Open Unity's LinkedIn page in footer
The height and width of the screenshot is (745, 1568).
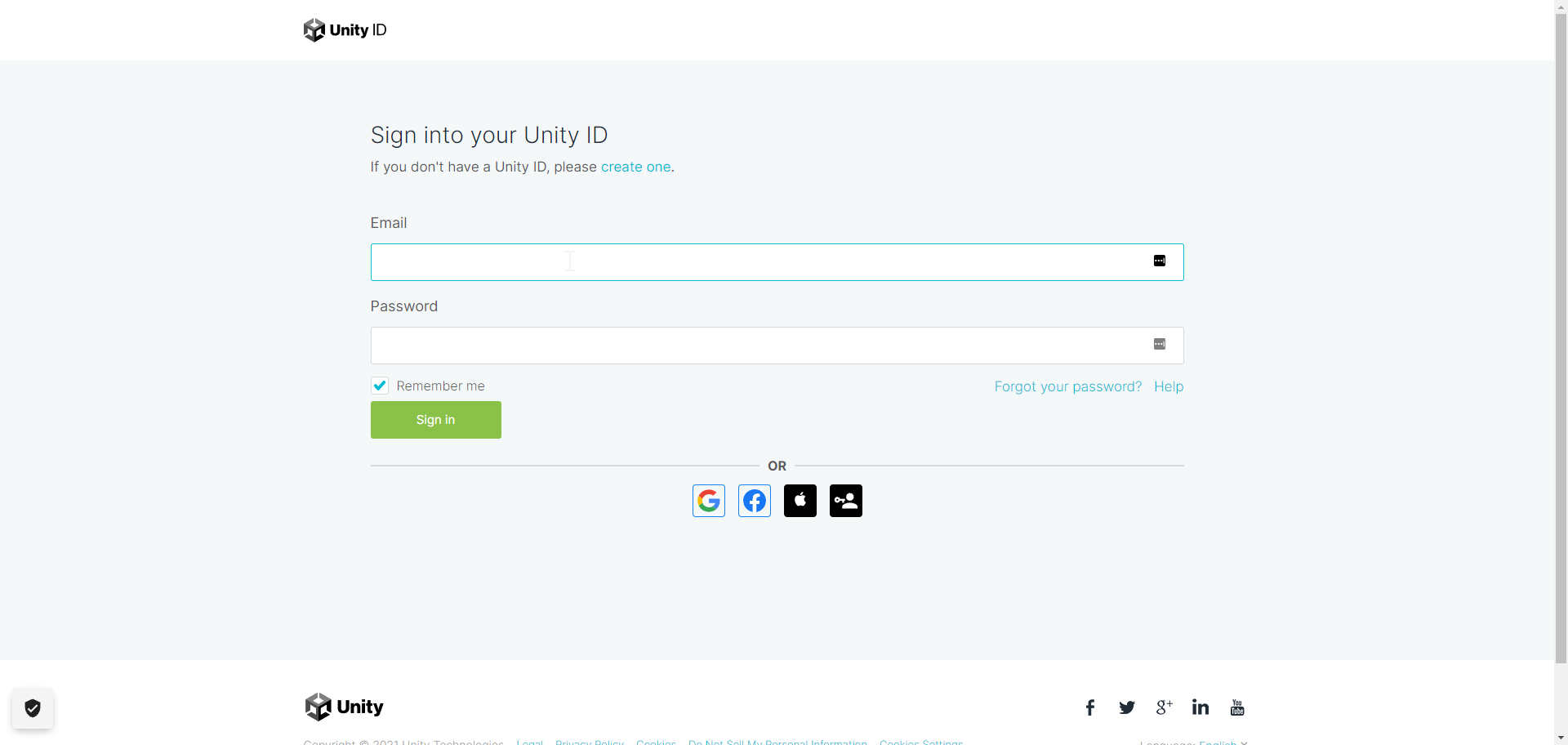click(1200, 707)
